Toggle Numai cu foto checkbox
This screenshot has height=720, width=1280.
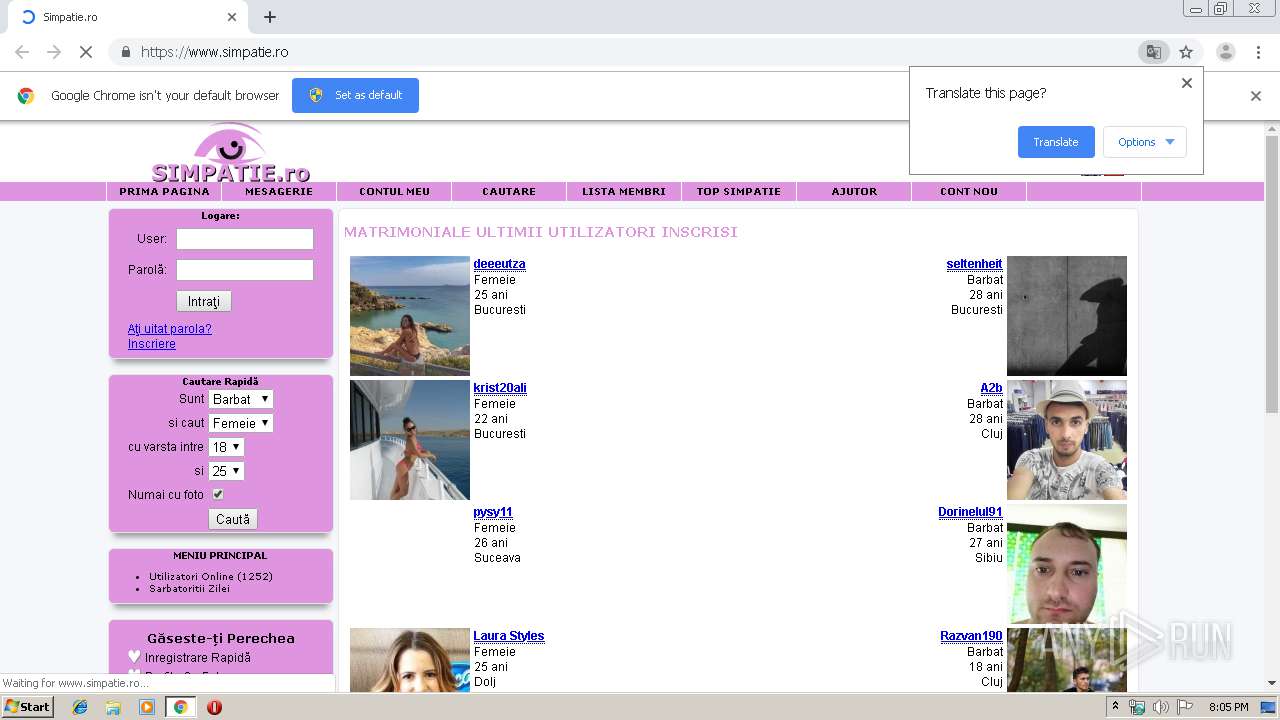point(218,494)
